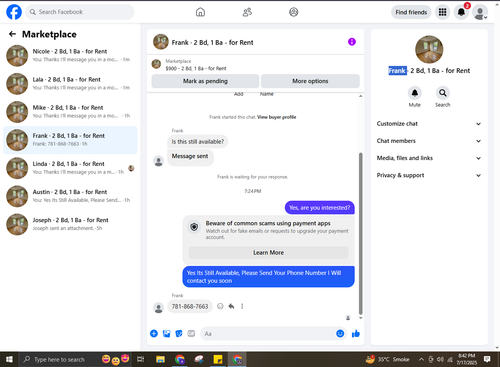Open View buyer profile link

tap(276, 117)
